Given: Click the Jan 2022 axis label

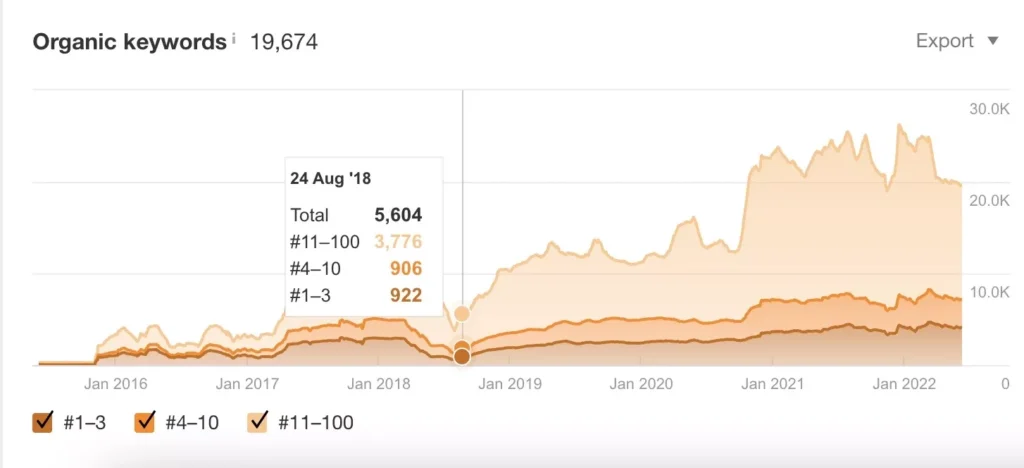Looking at the screenshot, I should [x=902, y=383].
